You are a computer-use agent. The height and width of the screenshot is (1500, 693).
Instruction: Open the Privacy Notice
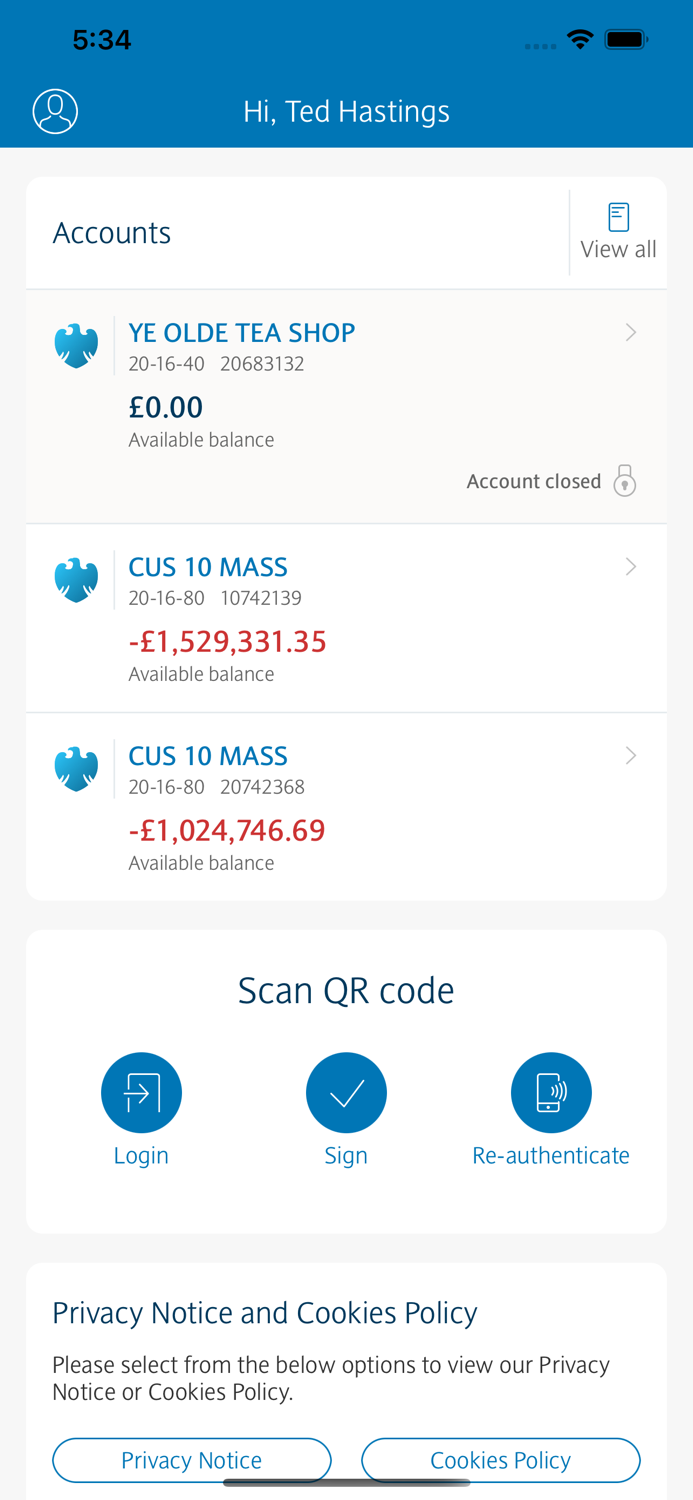pyautogui.click(x=191, y=1460)
